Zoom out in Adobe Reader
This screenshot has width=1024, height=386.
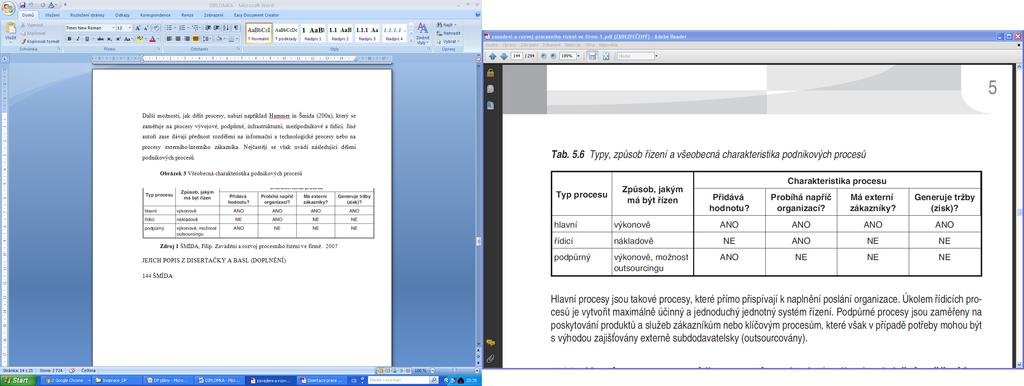[x=543, y=56]
